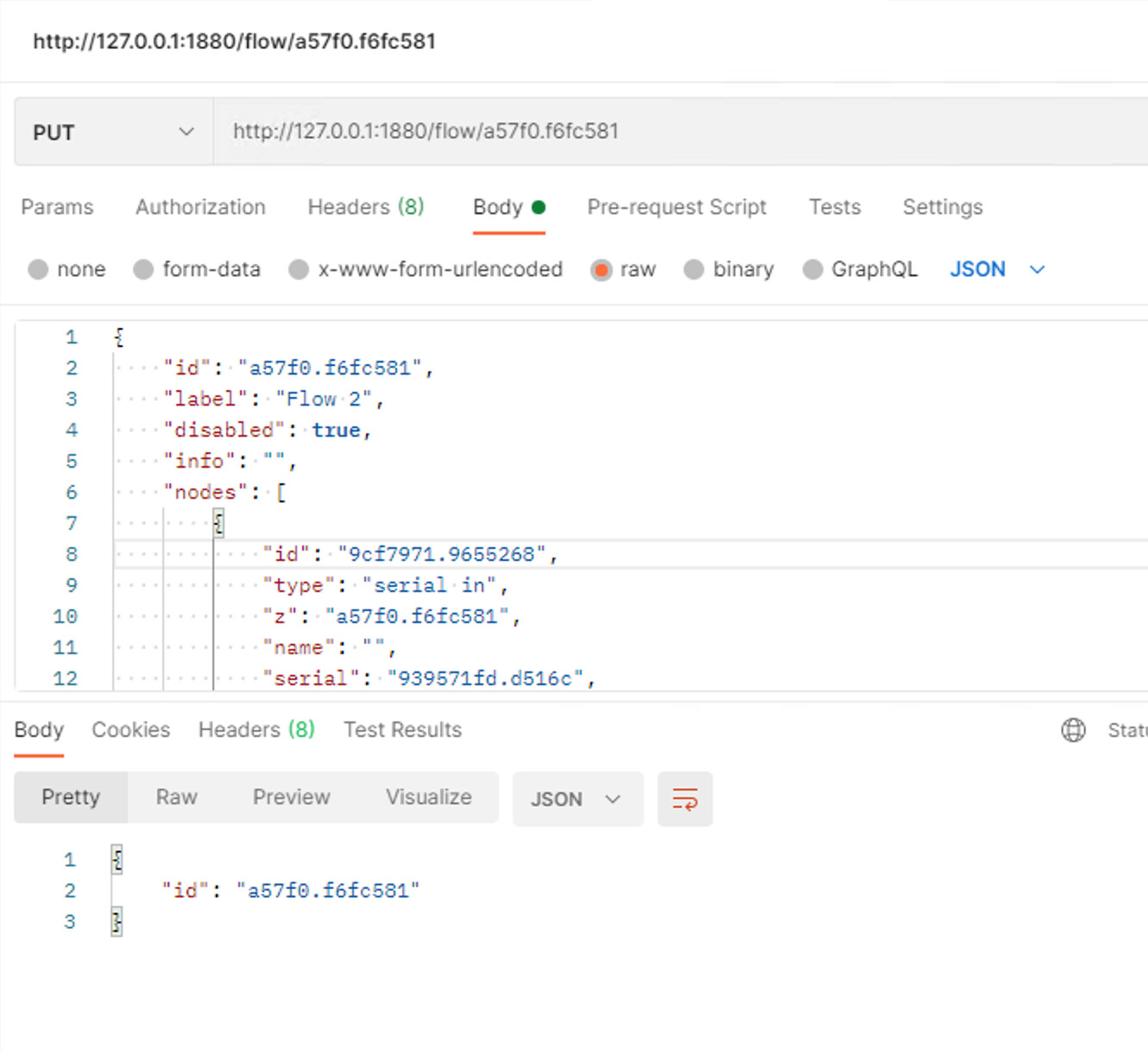Open request Headers (8) tab
This screenshot has width=1148, height=1053.
pos(366,207)
